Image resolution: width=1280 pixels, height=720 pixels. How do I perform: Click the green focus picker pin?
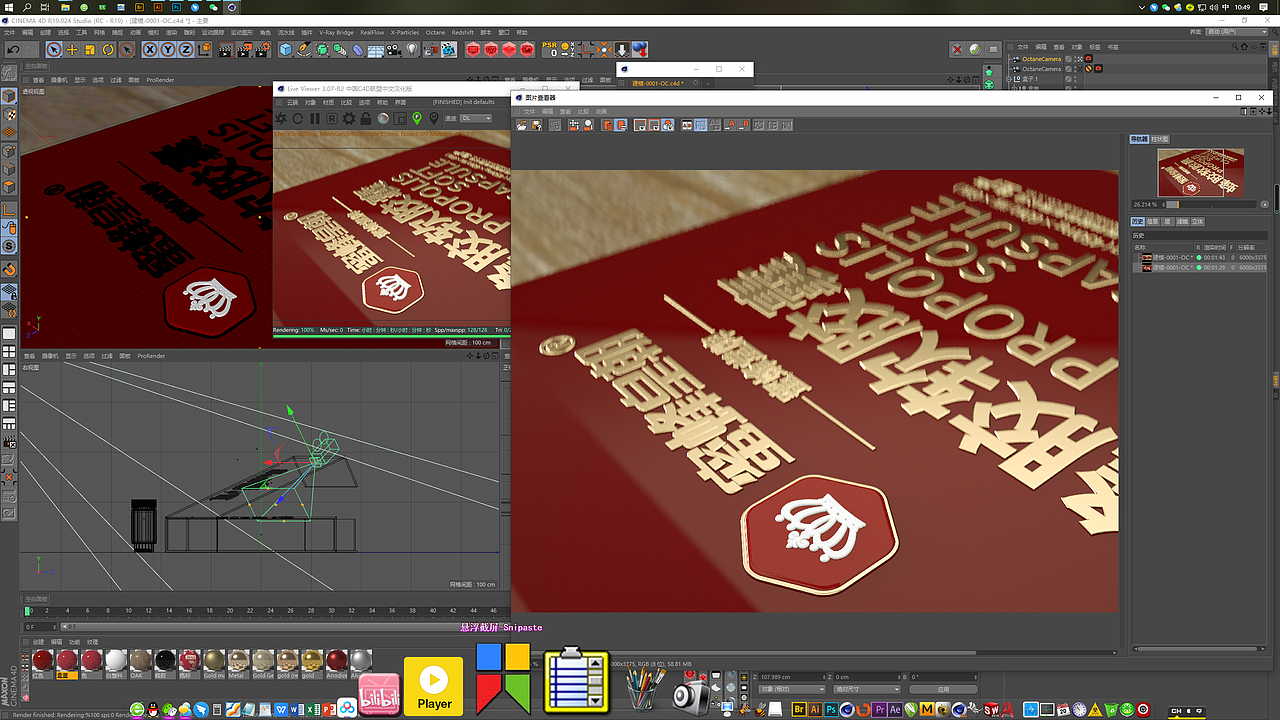417,118
